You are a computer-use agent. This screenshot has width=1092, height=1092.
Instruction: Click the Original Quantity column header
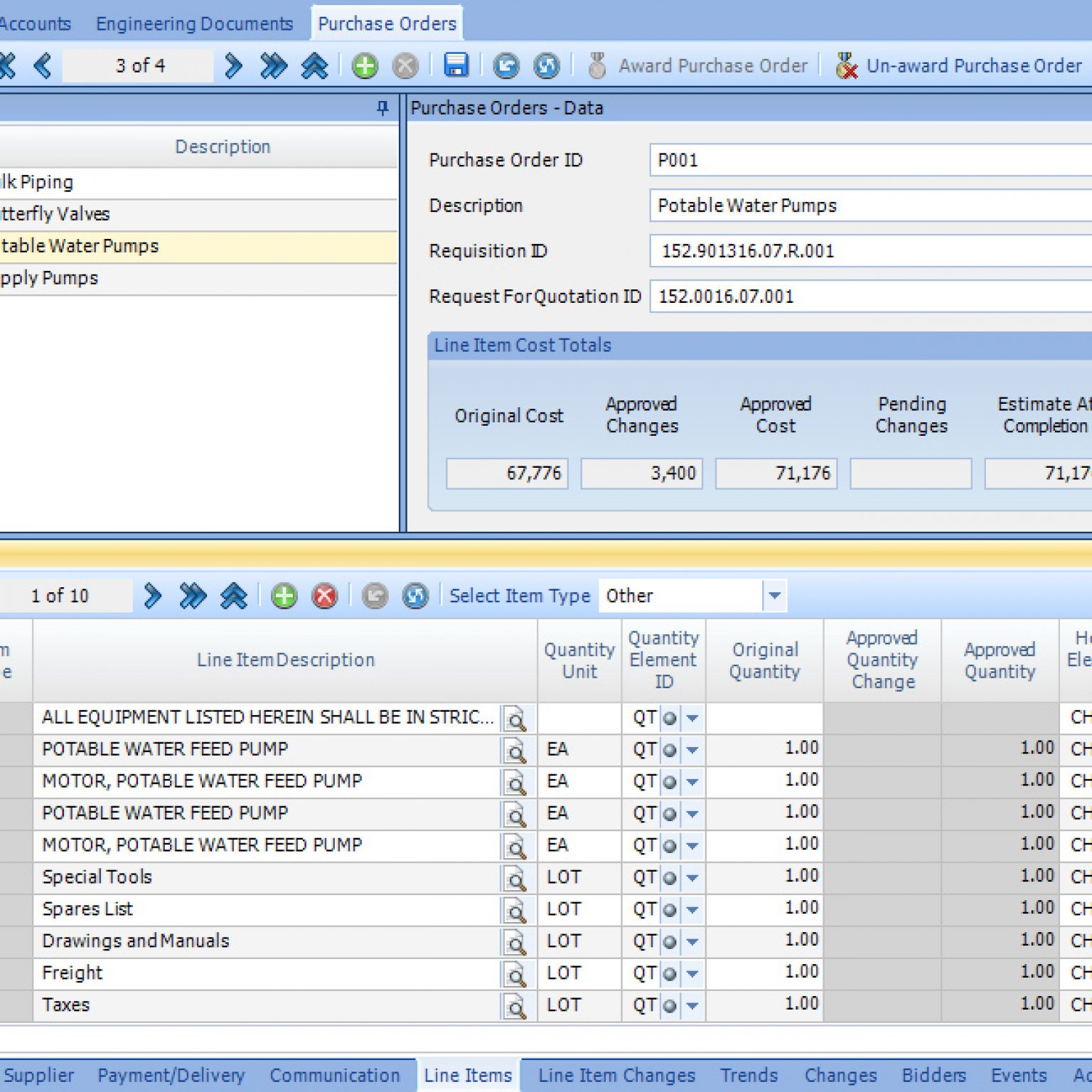pyautogui.click(x=765, y=660)
